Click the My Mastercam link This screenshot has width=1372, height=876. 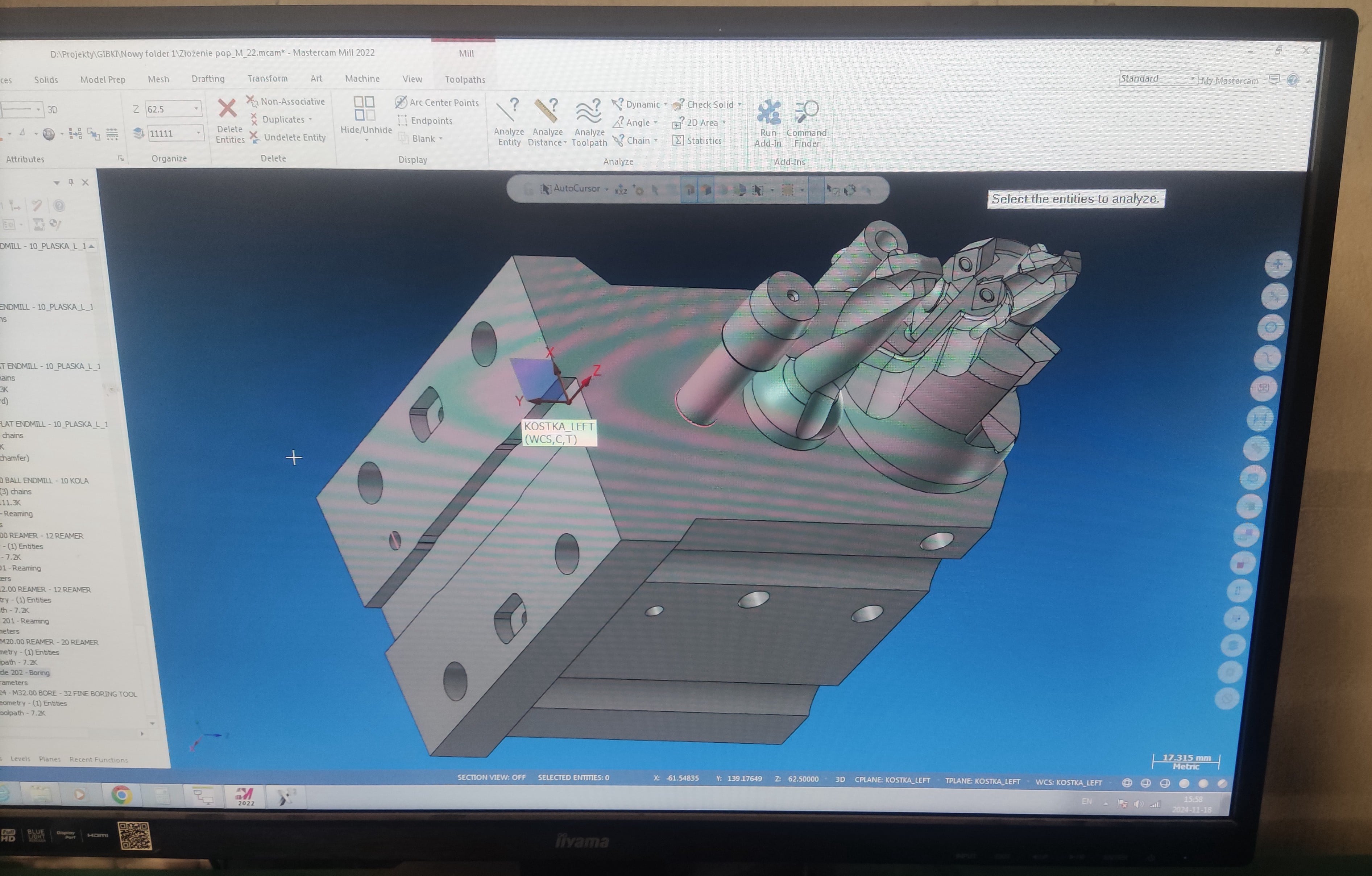tap(1229, 81)
